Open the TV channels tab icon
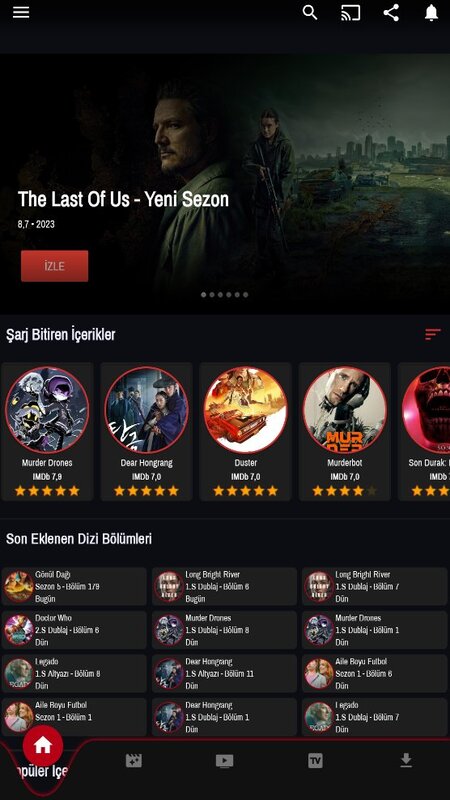 point(315,761)
